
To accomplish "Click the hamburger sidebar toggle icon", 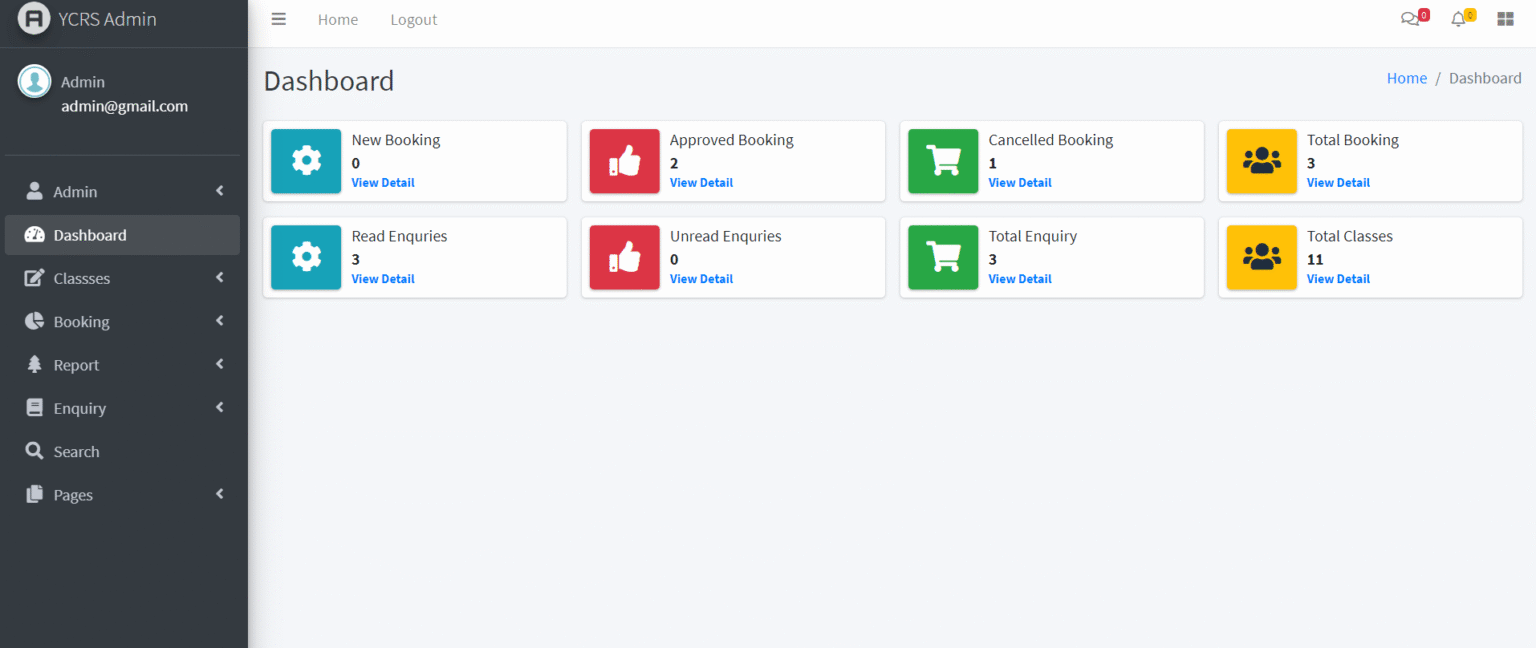I will pos(279,19).
